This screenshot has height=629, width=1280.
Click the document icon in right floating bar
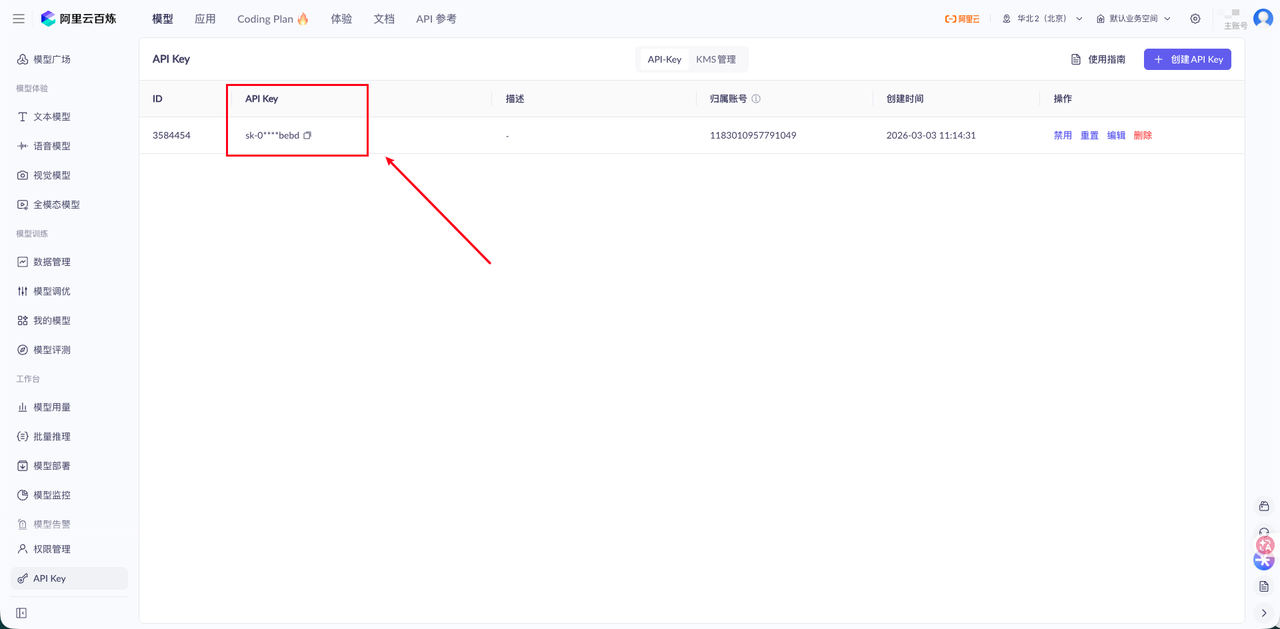(1264, 587)
